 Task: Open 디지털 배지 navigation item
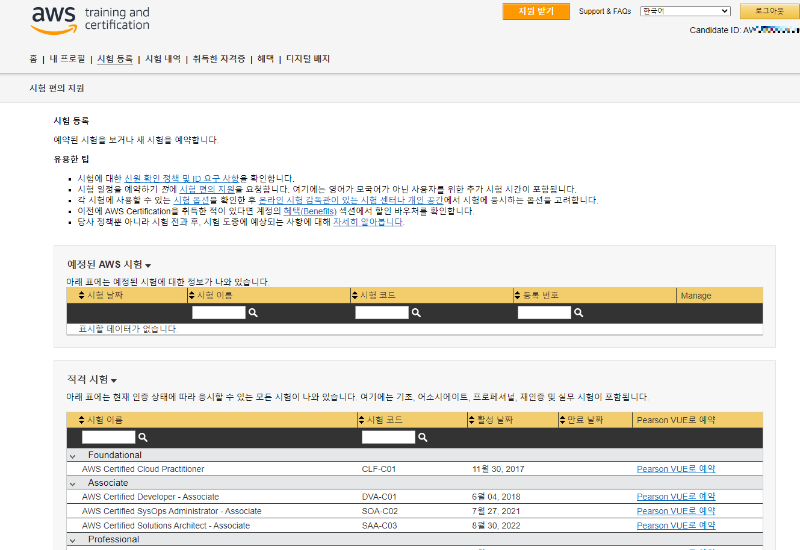tap(308, 59)
